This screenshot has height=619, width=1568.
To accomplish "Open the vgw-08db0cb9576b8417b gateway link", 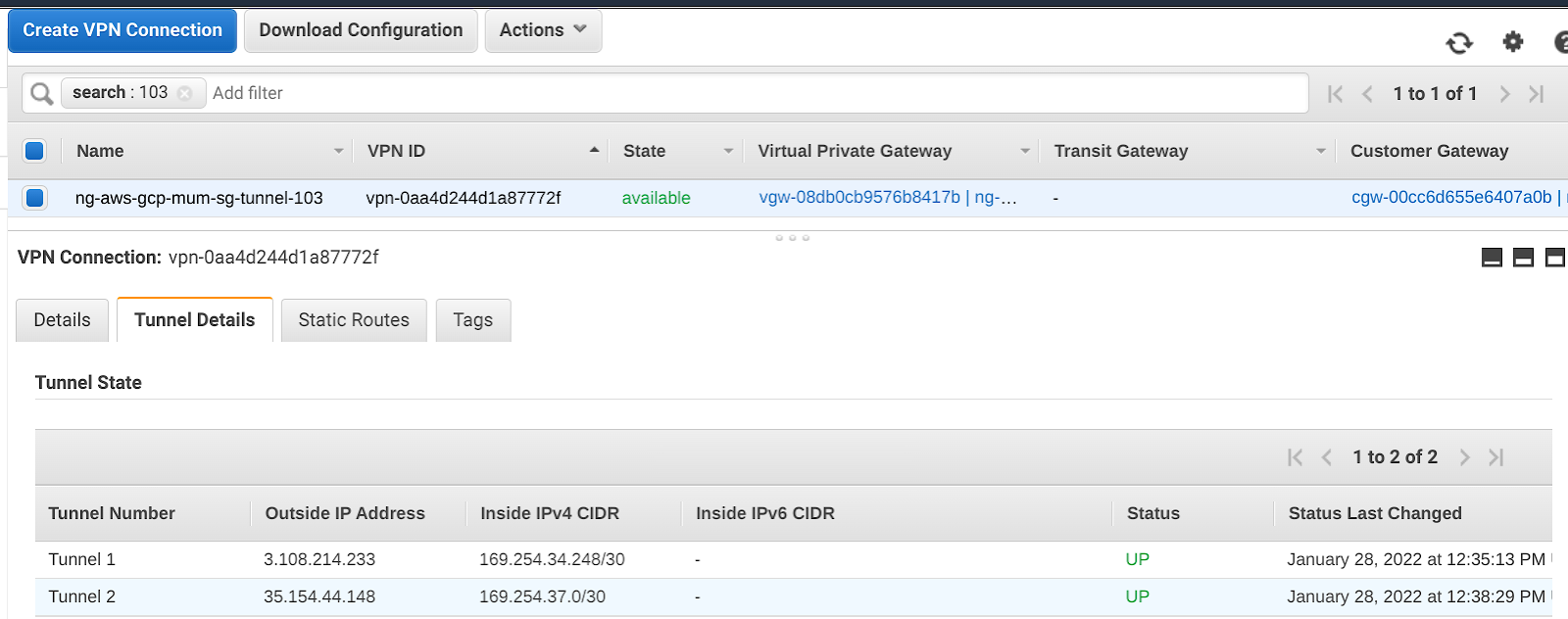I will (x=859, y=198).
